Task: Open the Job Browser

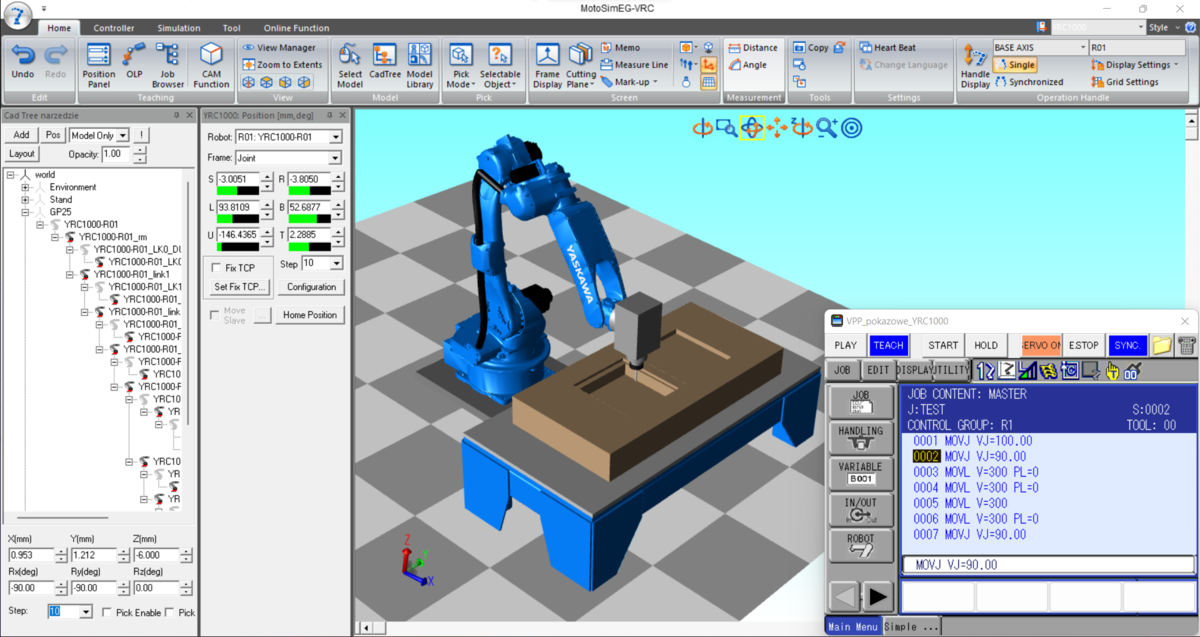Action: (x=168, y=65)
